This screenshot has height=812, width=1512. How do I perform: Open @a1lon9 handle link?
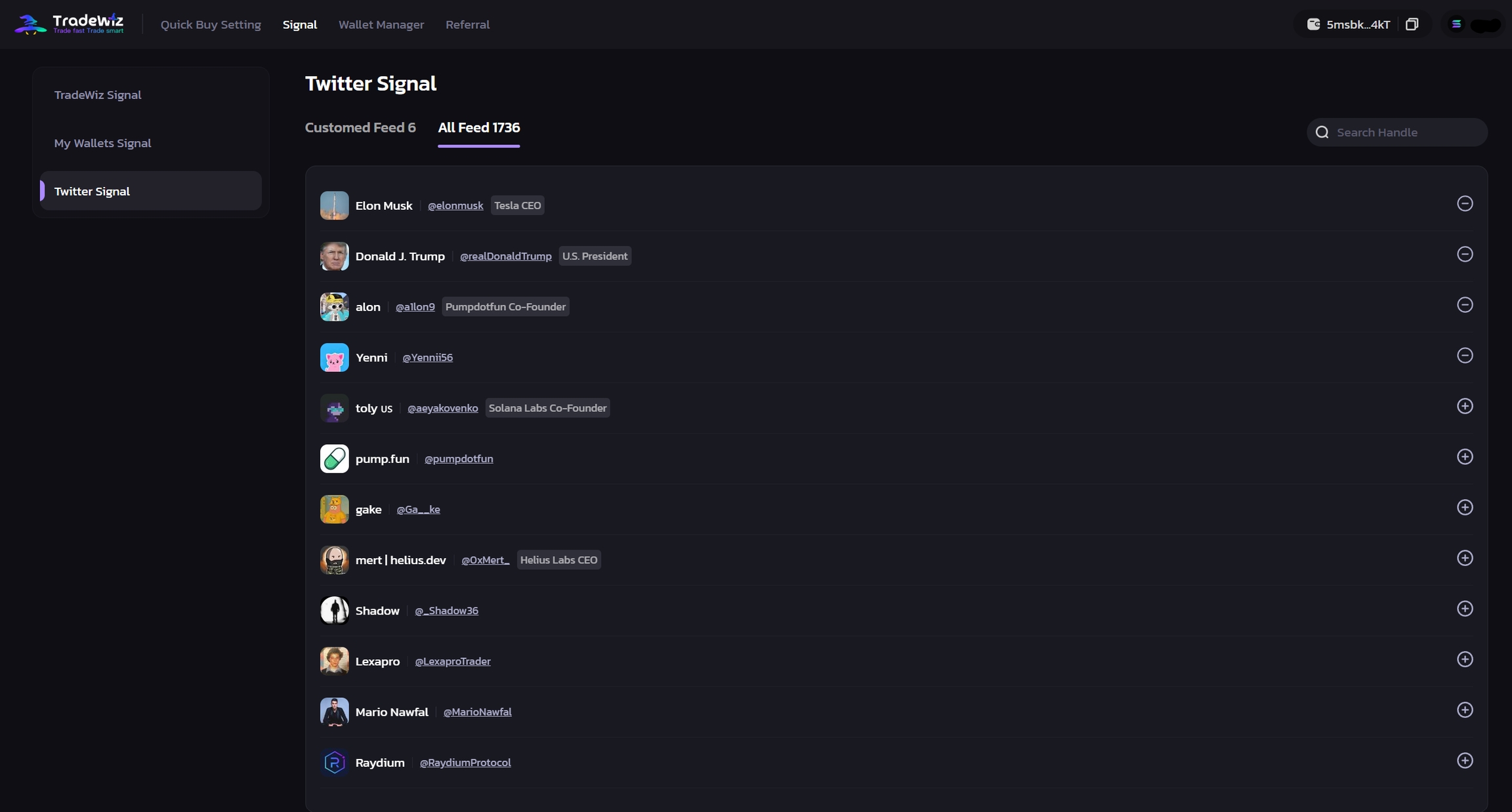(415, 306)
